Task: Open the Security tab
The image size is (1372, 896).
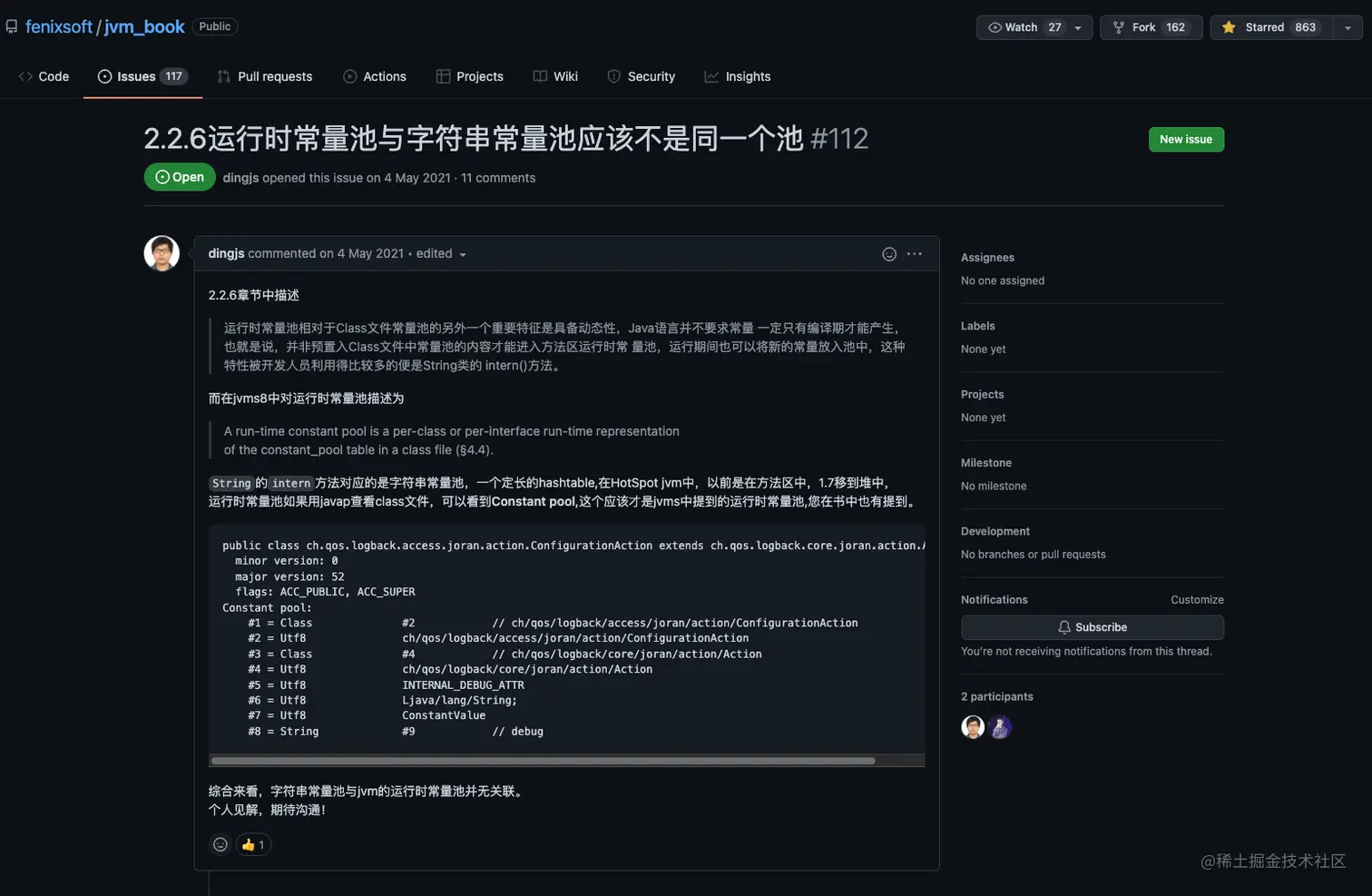Action: click(x=642, y=76)
